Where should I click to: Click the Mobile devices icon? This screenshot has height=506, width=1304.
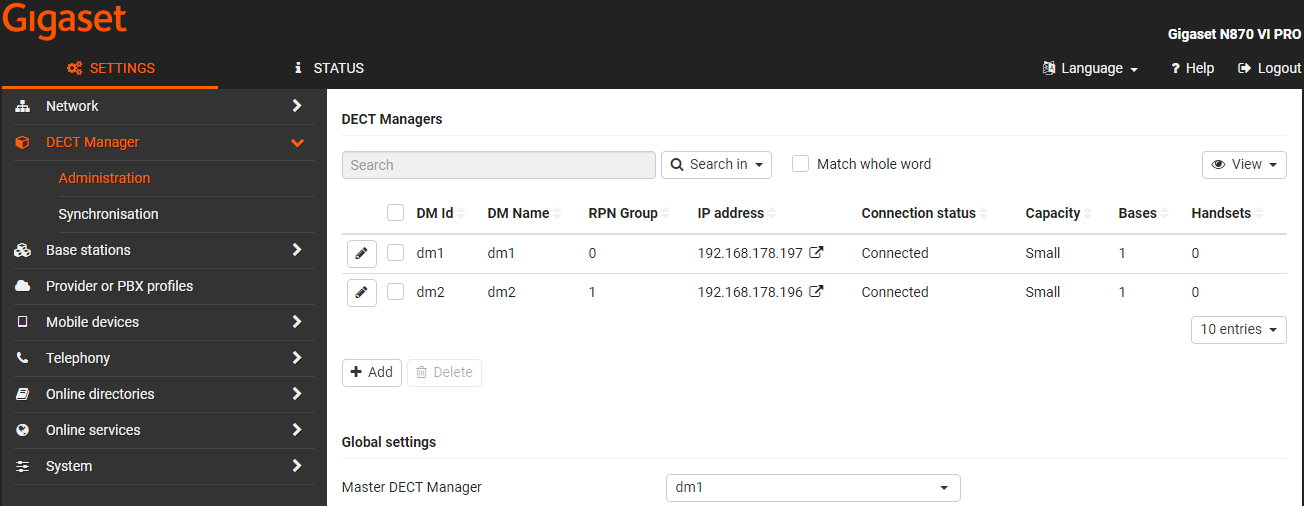pos(23,322)
